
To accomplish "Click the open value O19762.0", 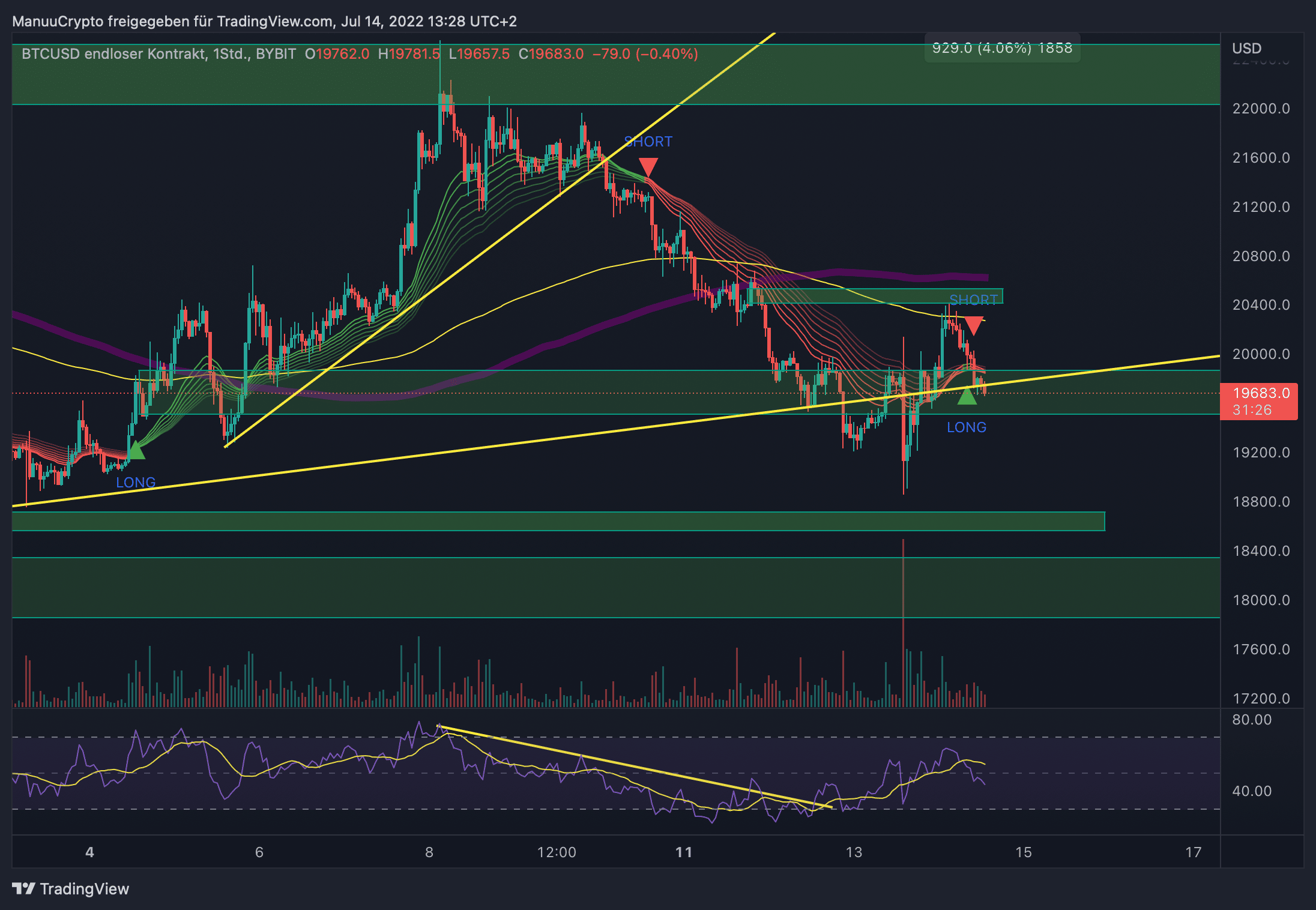I will pos(337,54).
